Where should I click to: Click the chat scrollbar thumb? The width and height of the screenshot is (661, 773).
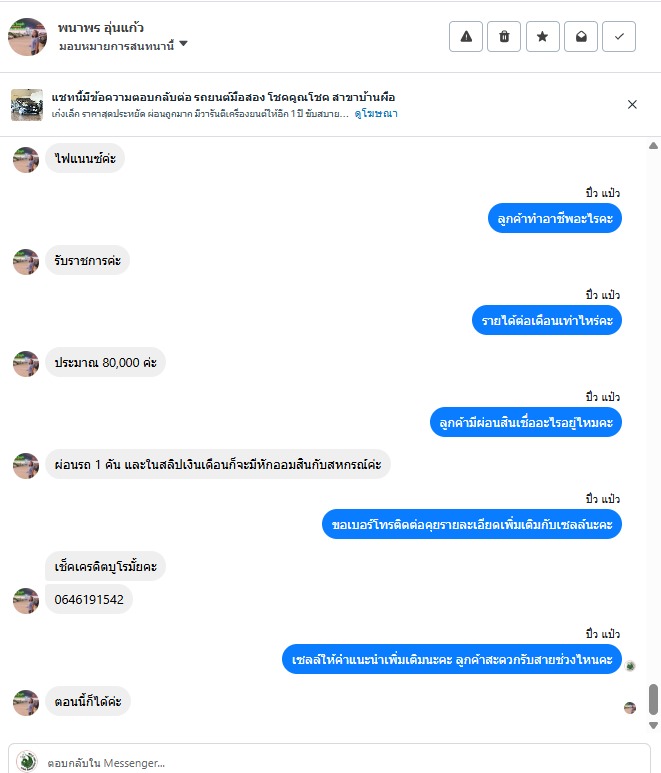(x=653, y=699)
